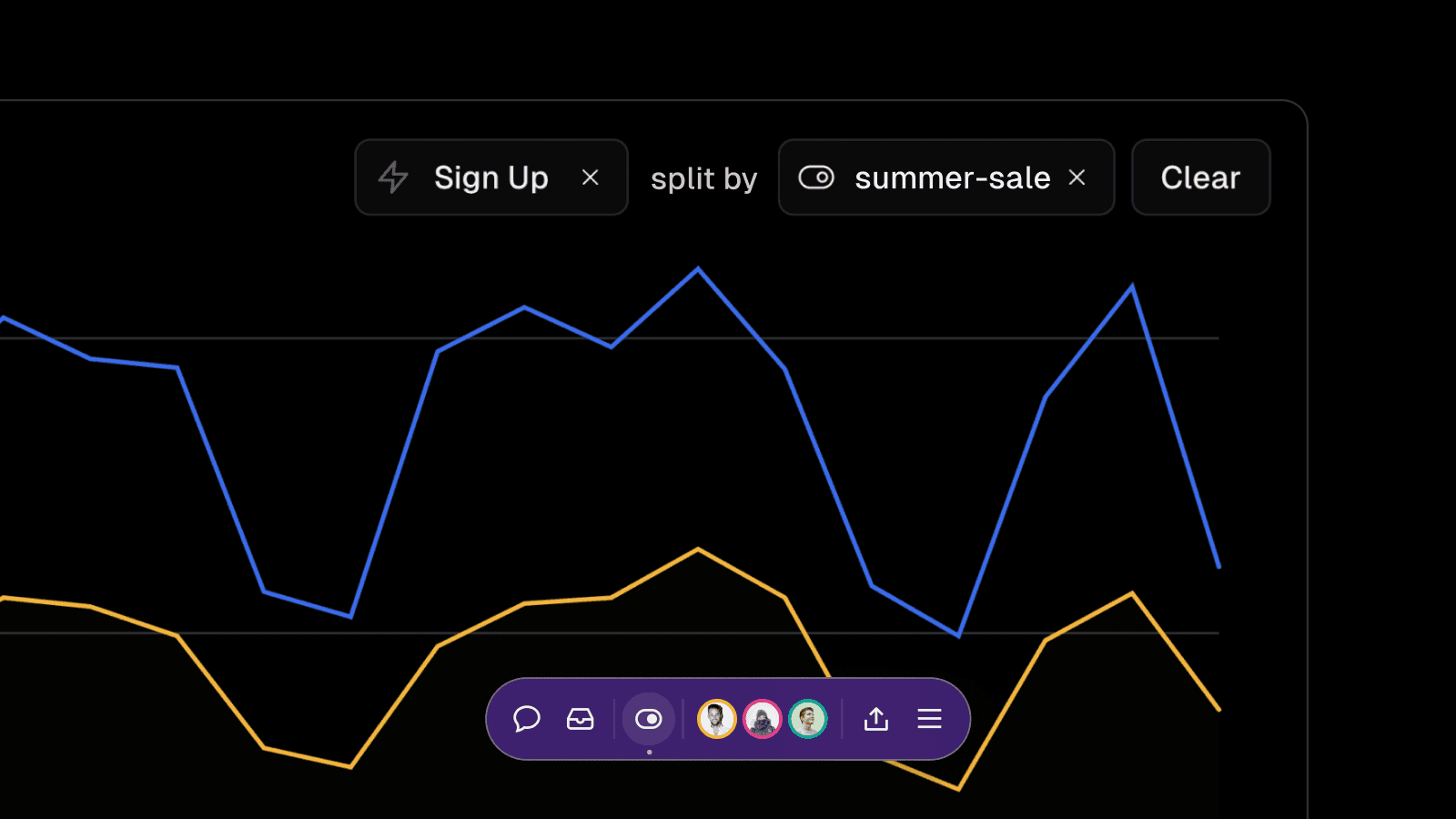The height and width of the screenshot is (819, 1456).
Task: Click the share upload icon
Action: pos(876,719)
